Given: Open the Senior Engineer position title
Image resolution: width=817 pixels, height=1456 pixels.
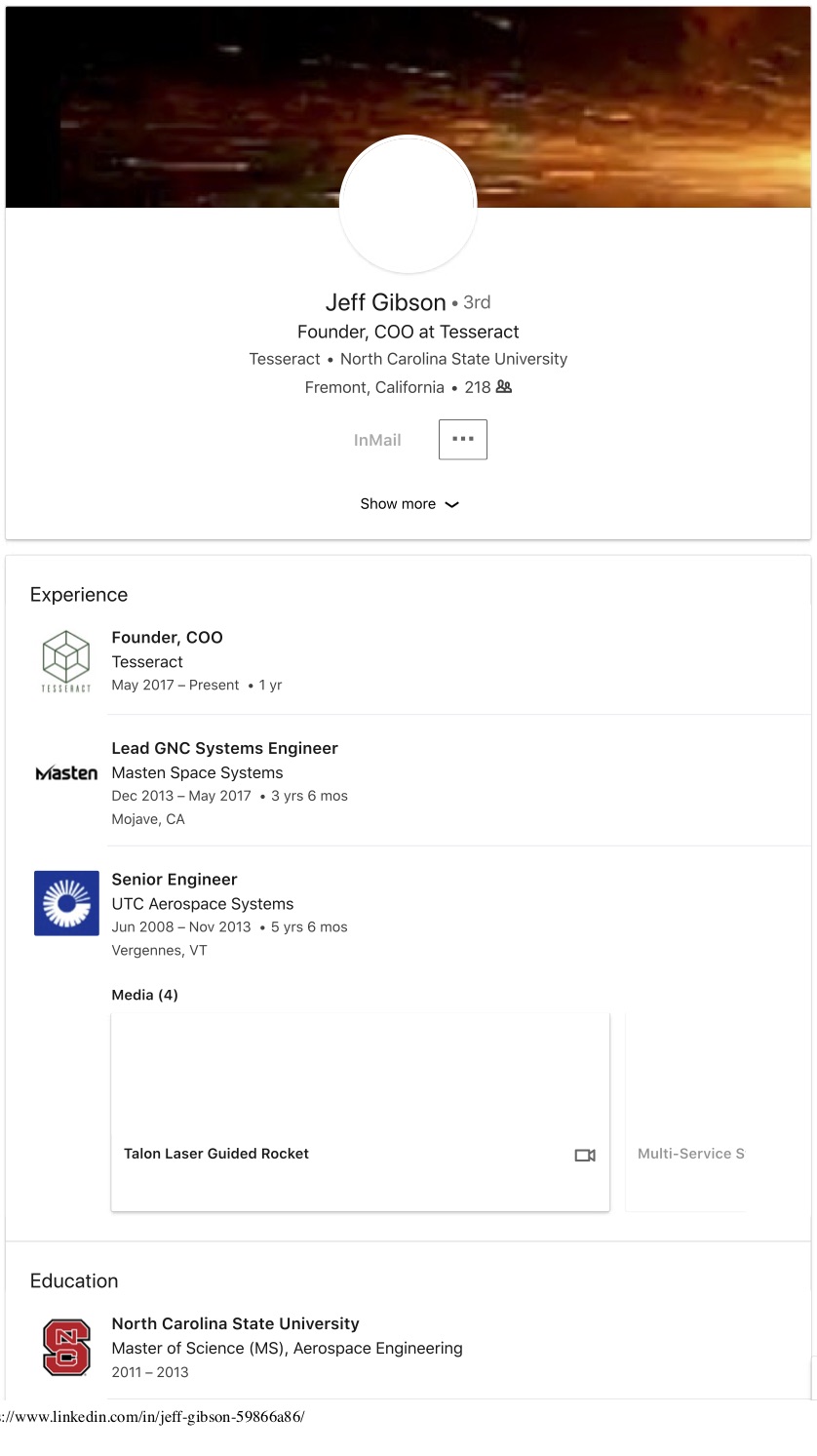Looking at the screenshot, I should coord(175,880).
